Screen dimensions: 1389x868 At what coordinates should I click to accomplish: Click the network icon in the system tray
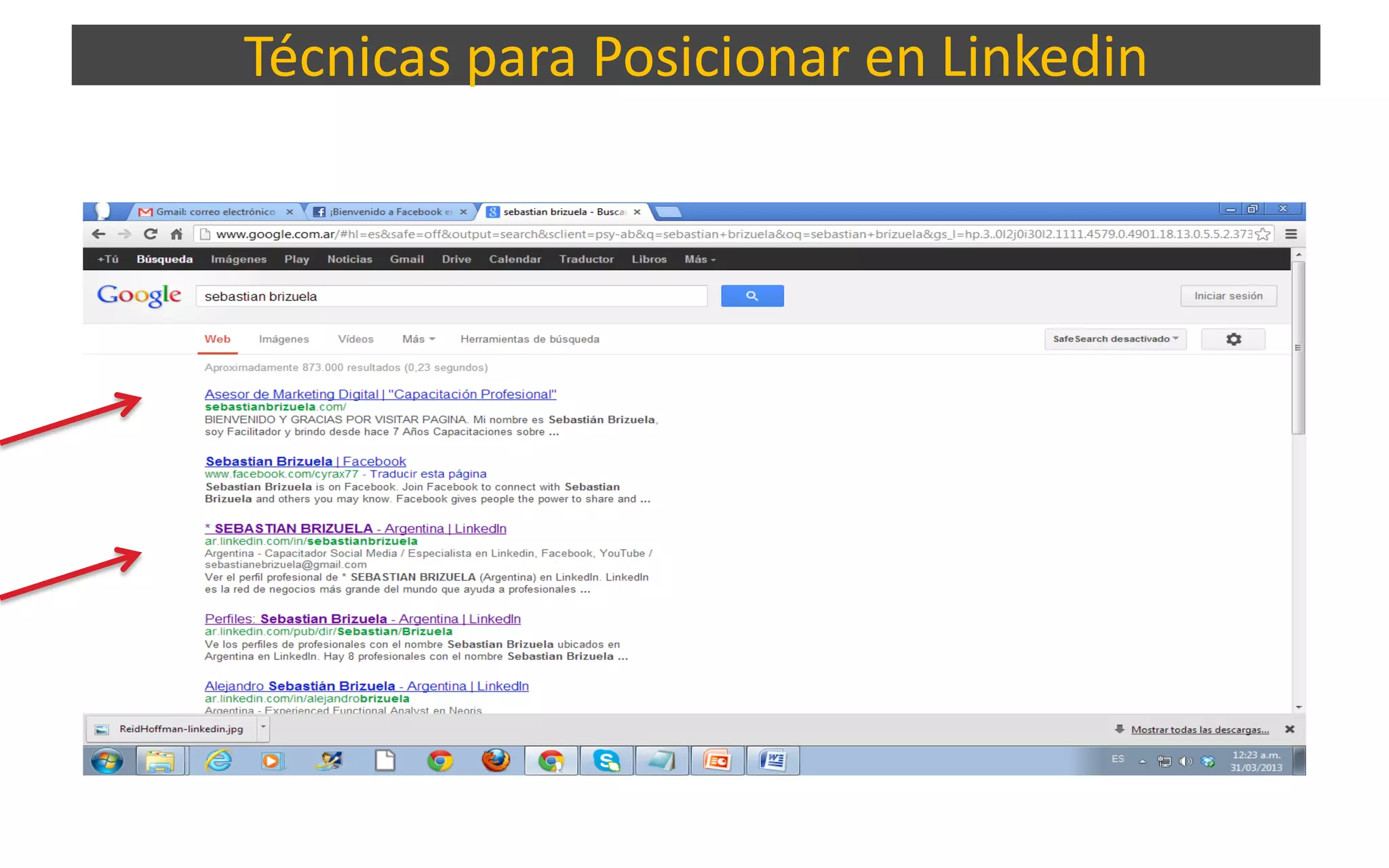click(1164, 762)
